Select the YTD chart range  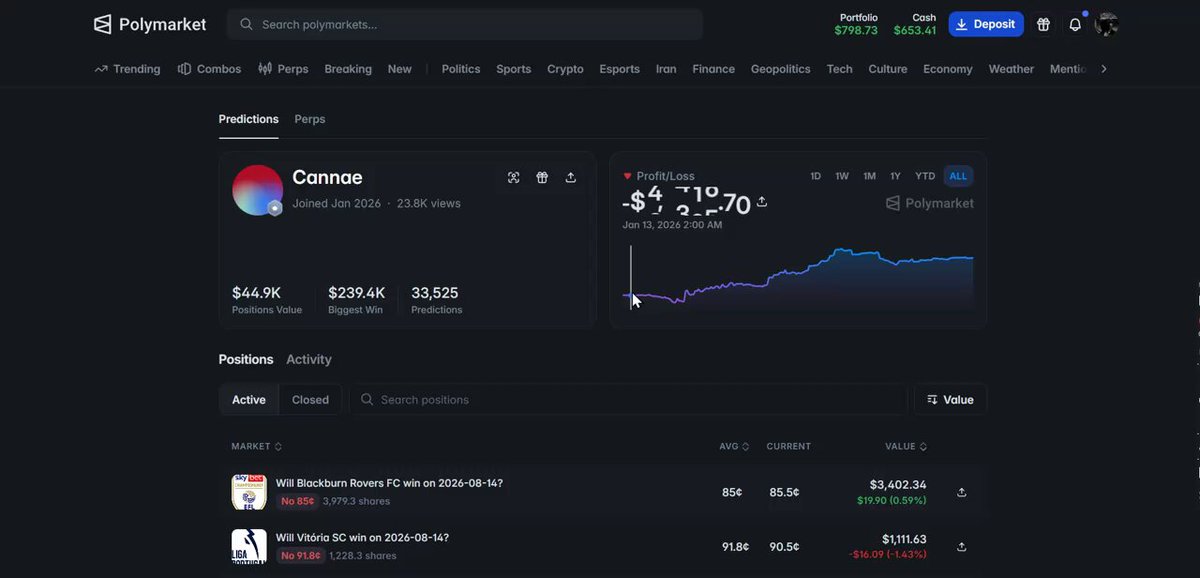(925, 176)
